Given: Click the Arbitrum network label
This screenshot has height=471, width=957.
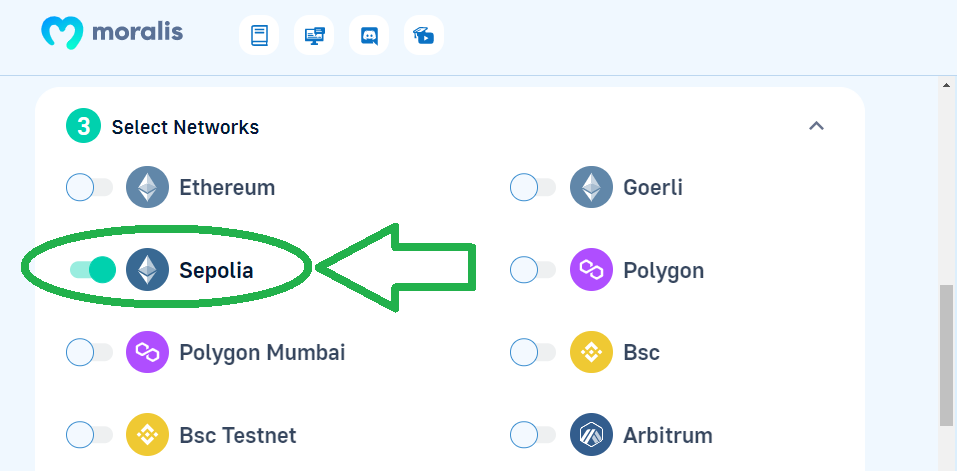Looking at the screenshot, I should tap(668, 435).
